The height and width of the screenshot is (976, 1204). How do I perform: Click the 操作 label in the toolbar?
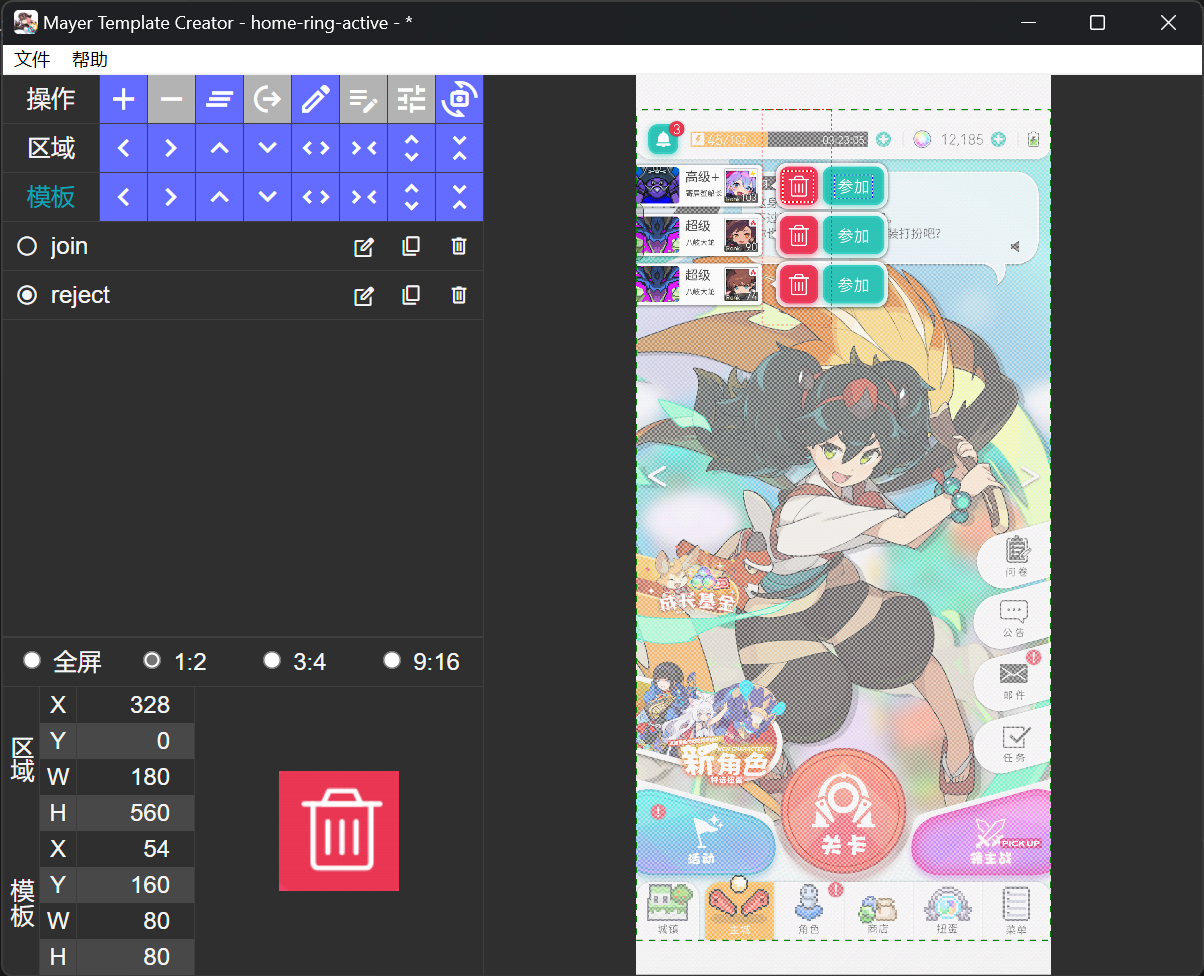pos(51,99)
